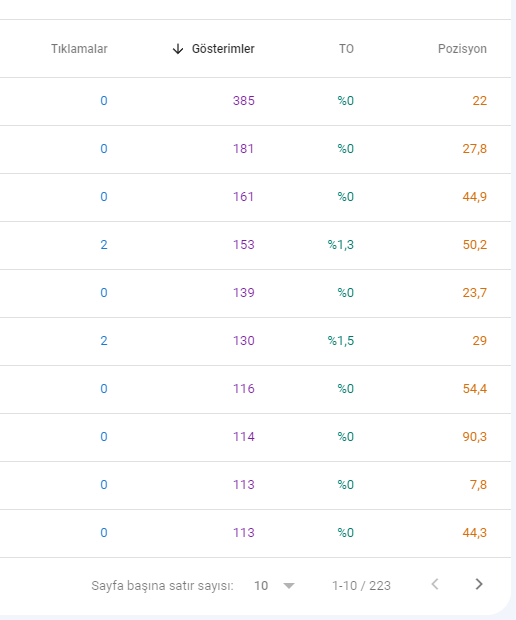Select the row with 385 impressions
Image resolution: width=516 pixels, height=620 pixels.
(x=255, y=101)
